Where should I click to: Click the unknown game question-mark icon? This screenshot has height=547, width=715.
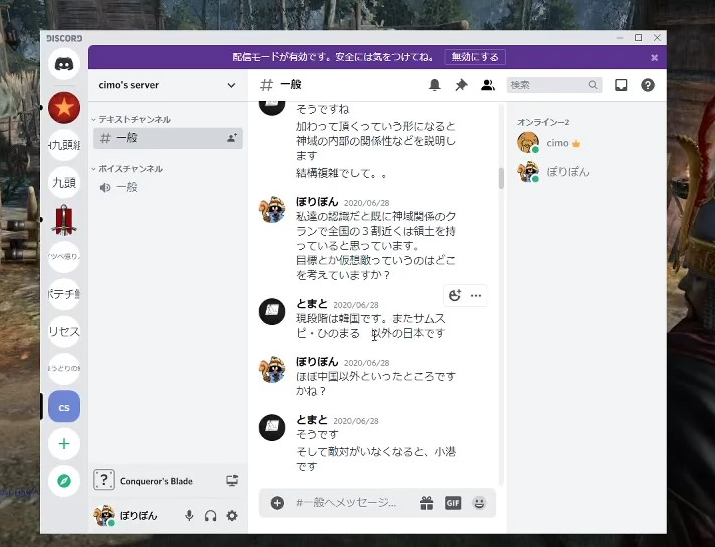pyautogui.click(x=104, y=480)
